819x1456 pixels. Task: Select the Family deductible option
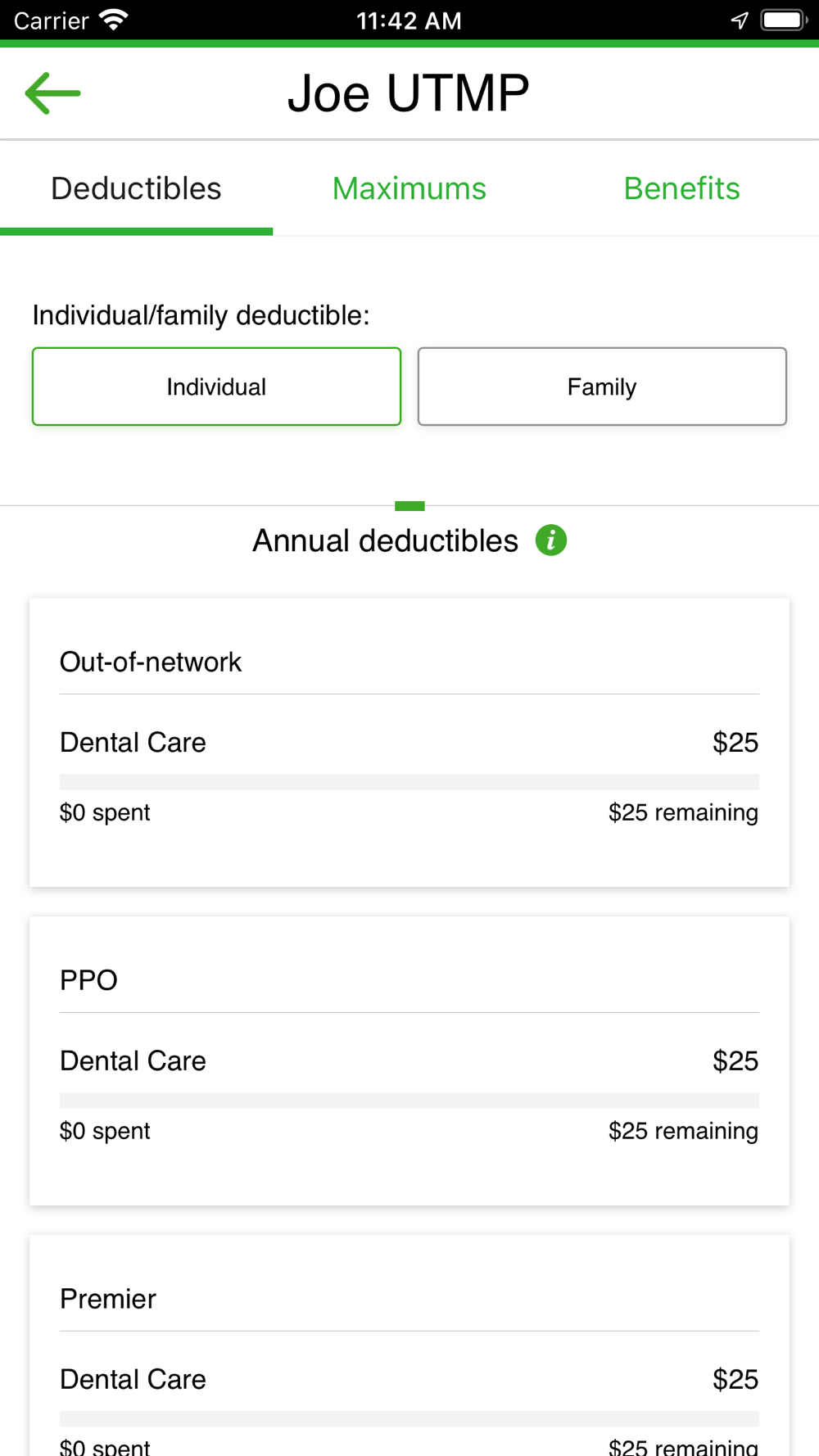point(602,387)
